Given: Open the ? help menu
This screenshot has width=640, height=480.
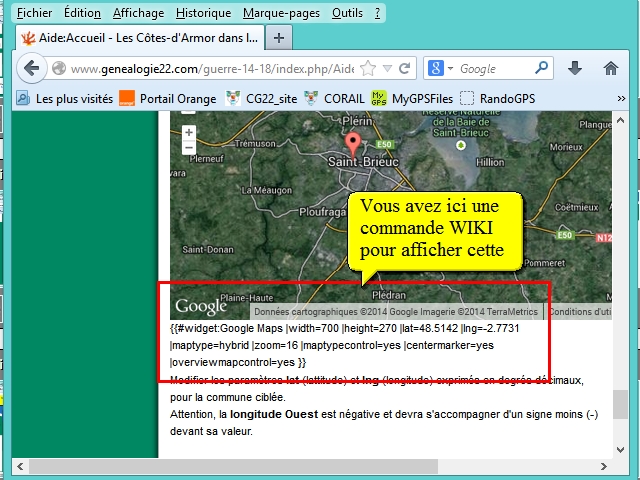Looking at the screenshot, I should [378, 13].
